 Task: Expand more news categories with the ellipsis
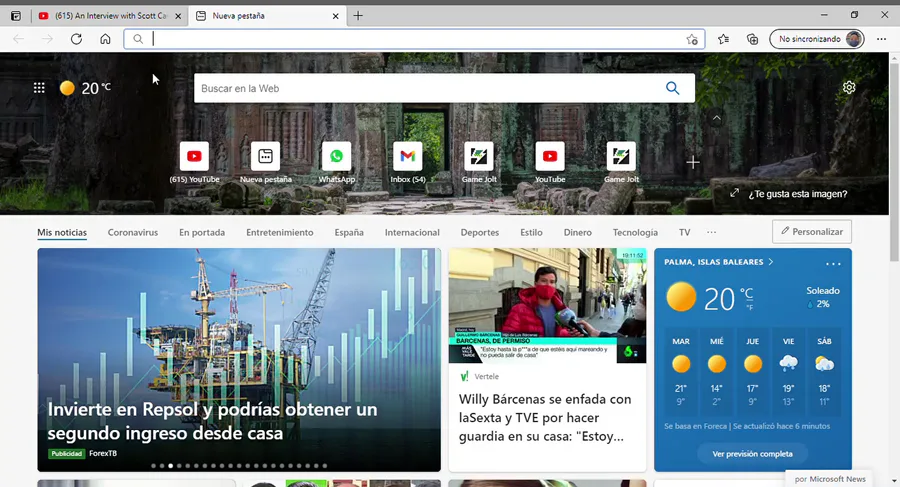[712, 232]
